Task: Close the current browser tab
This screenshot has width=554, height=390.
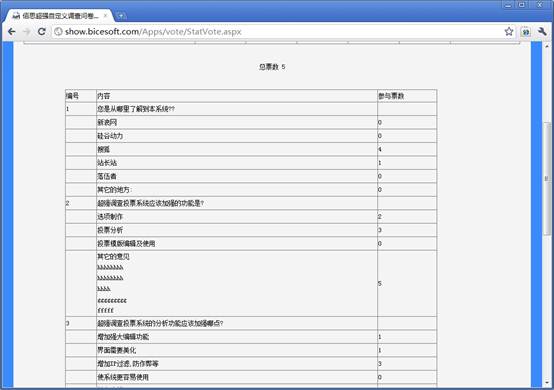Action: pos(105,16)
